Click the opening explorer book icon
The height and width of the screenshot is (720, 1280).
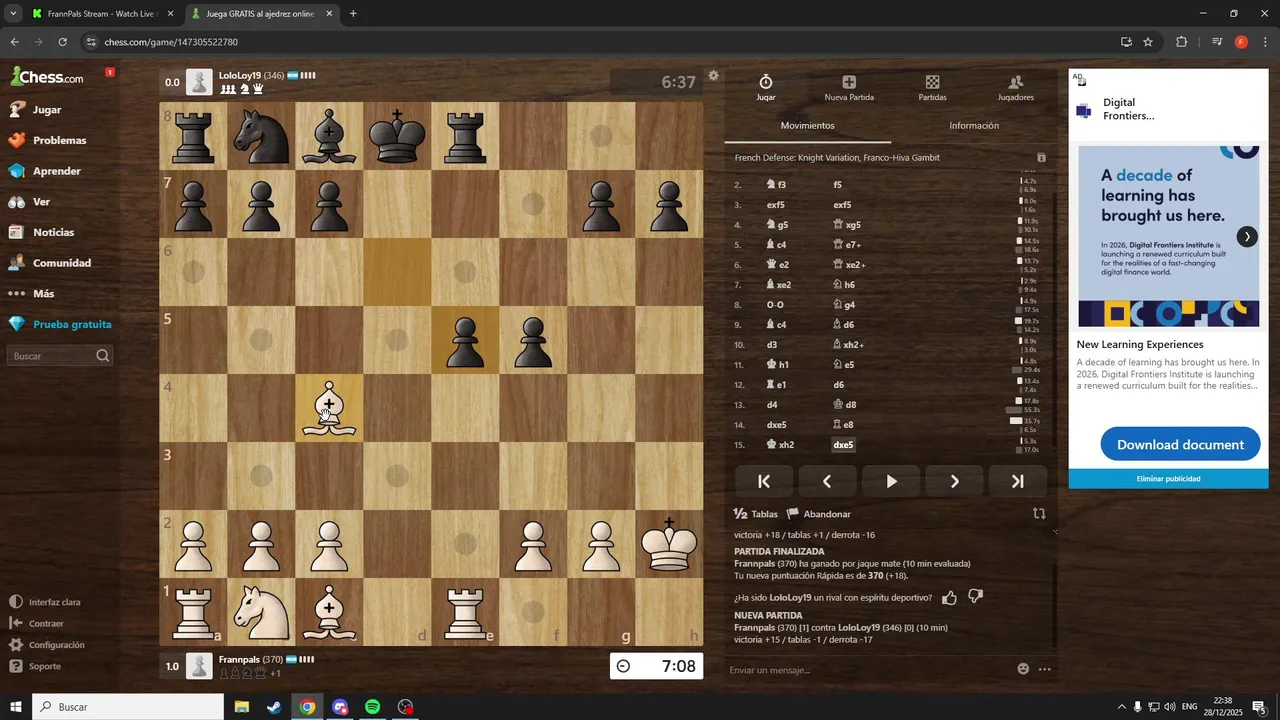(1041, 158)
